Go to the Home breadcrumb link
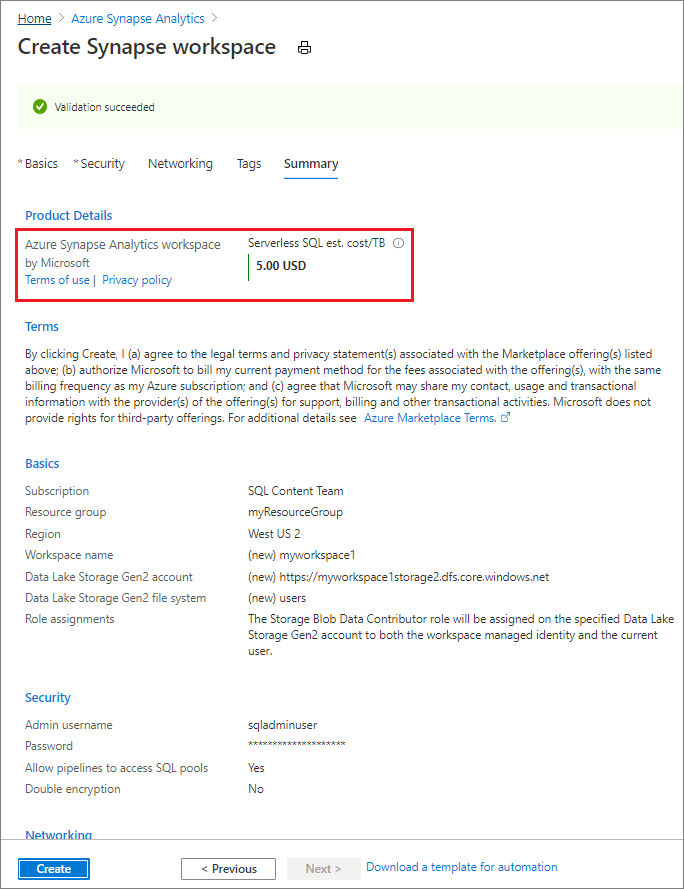The height and width of the screenshot is (889, 684). point(35,19)
